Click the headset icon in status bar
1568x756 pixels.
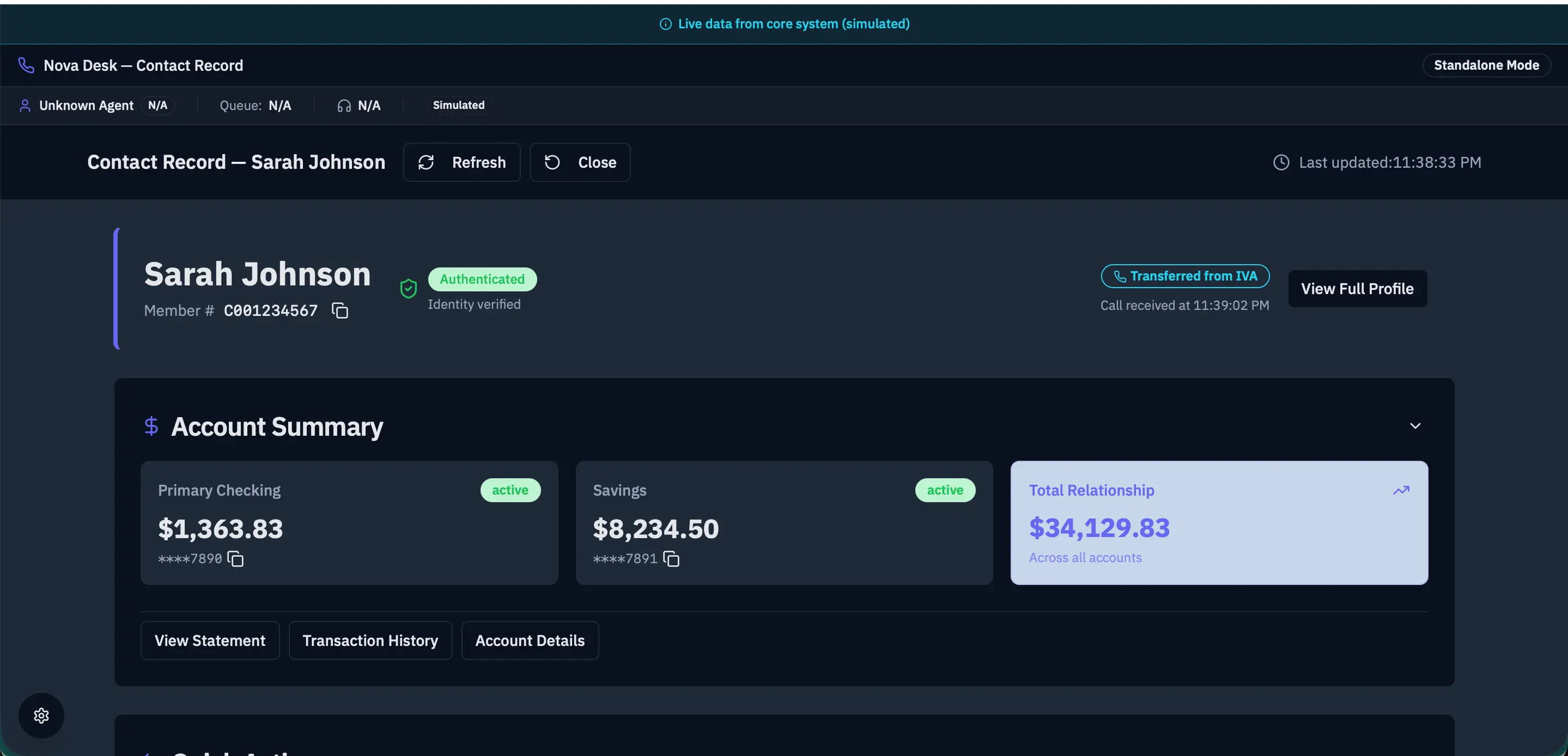pyautogui.click(x=344, y=106)
